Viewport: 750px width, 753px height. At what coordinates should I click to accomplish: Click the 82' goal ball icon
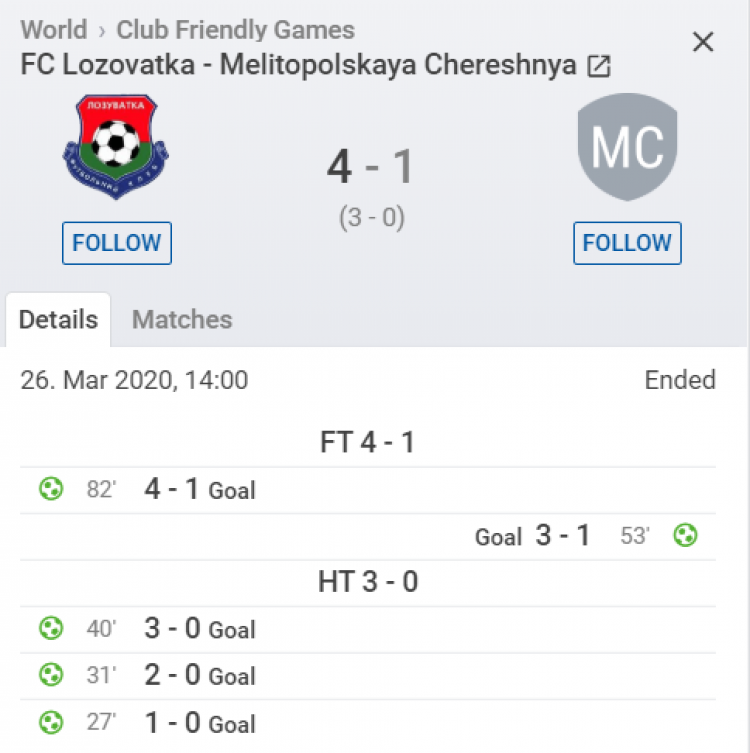point(50,490)
